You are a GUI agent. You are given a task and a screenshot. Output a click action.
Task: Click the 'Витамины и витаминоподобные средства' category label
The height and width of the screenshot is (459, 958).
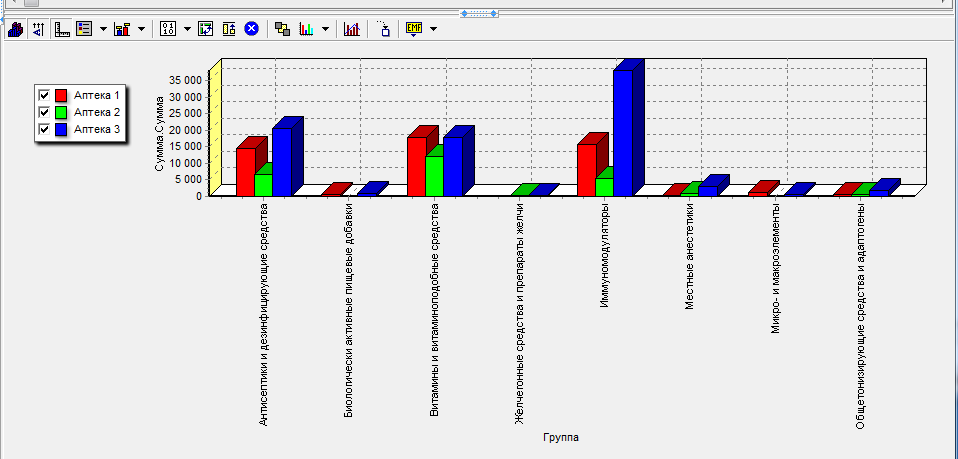point(434,310)
